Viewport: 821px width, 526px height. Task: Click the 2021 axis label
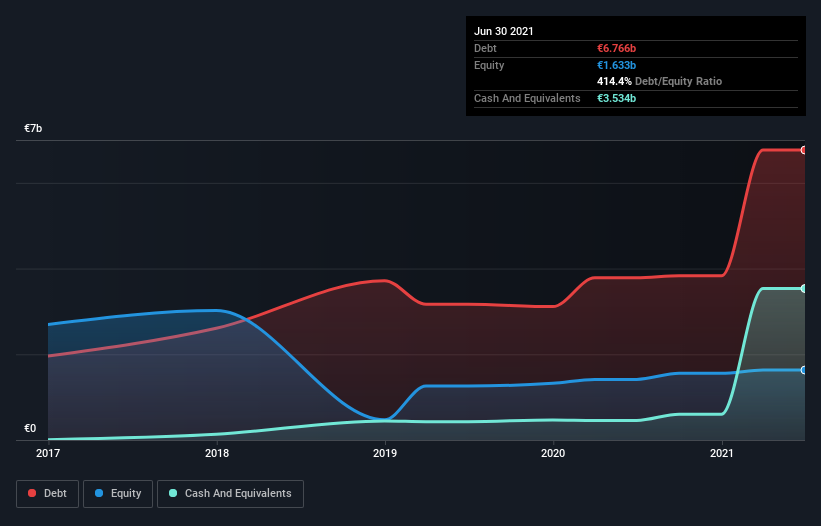pyautogui.click(x=722, y=453)
